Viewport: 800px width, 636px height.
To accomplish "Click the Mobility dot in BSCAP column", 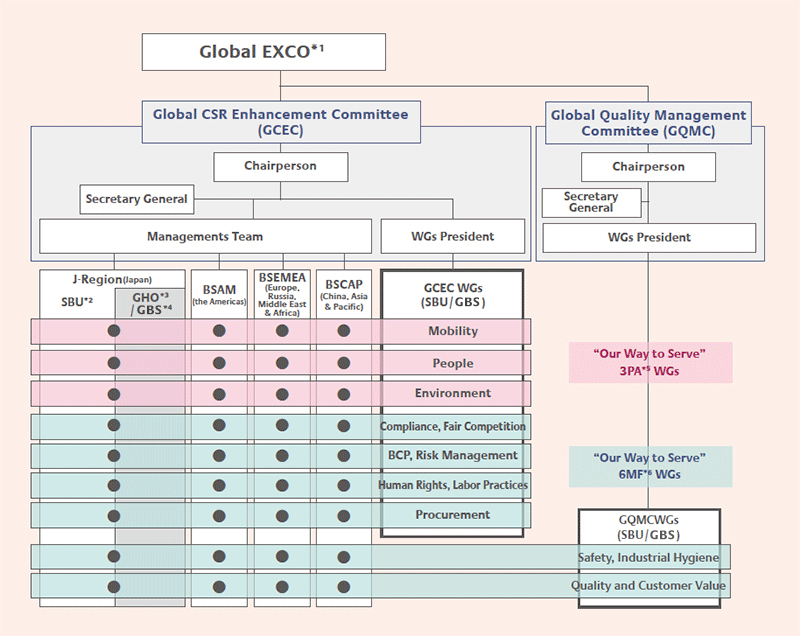I will pyautogui.click(x=344, y=330).
